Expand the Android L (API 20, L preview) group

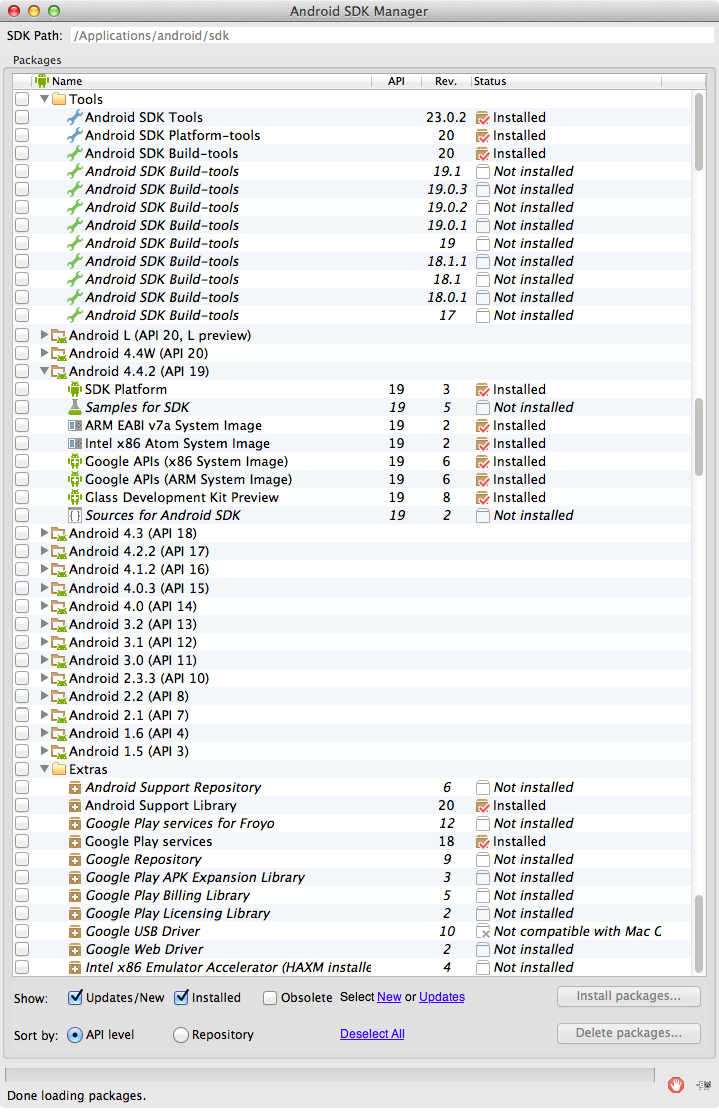pyautogui.click(x=45, y=335)
